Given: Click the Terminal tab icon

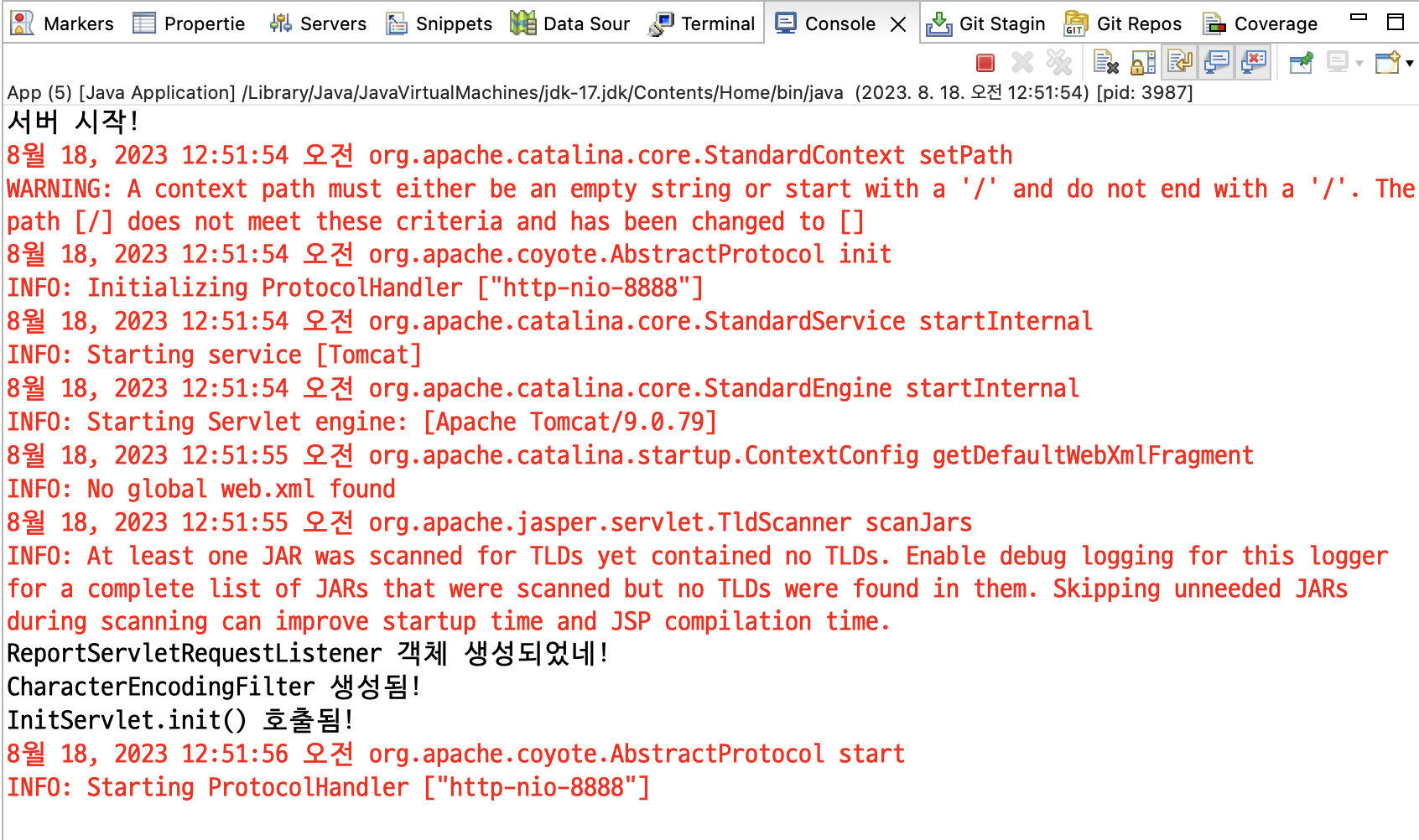Looking at the screenshot, I should [x=661, y=23].
